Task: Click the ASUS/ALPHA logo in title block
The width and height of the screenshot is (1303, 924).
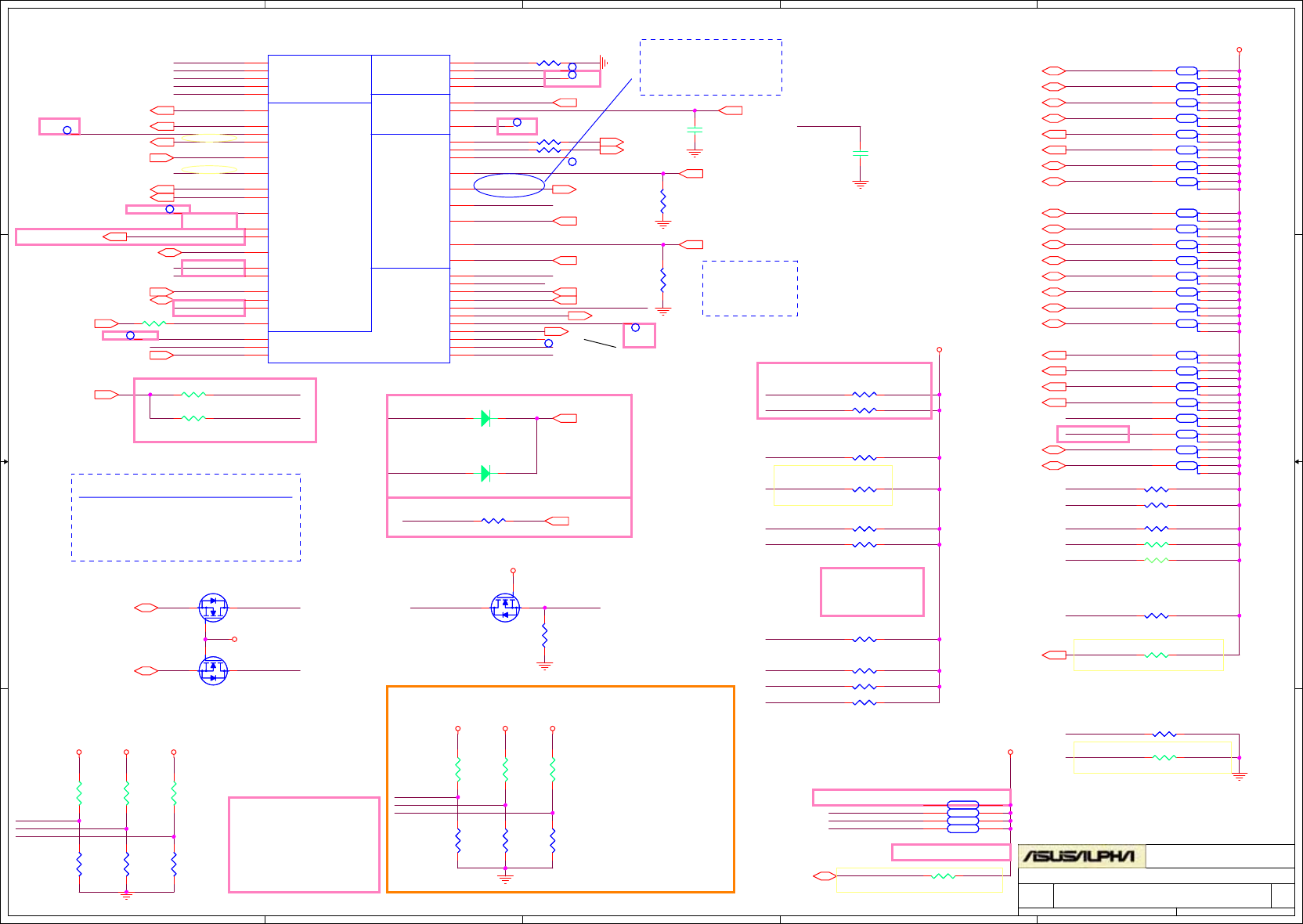Action: point(1081,856)
